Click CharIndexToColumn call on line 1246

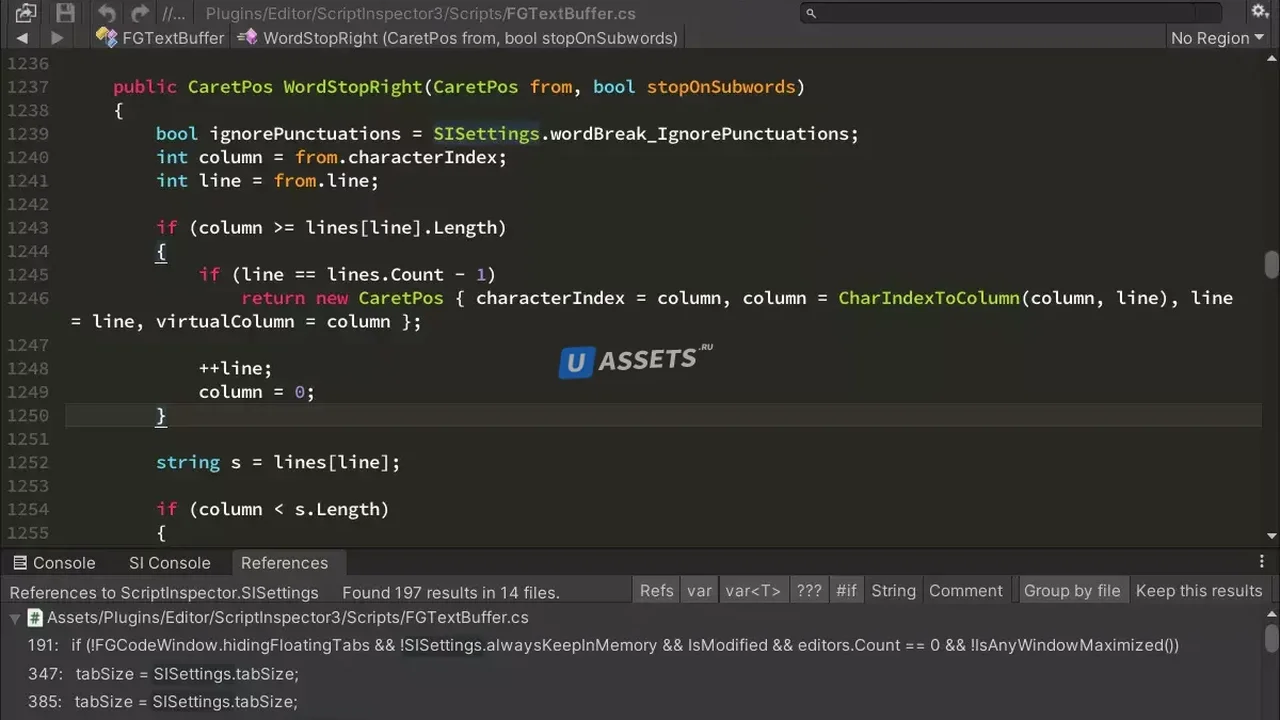(928, 298)
